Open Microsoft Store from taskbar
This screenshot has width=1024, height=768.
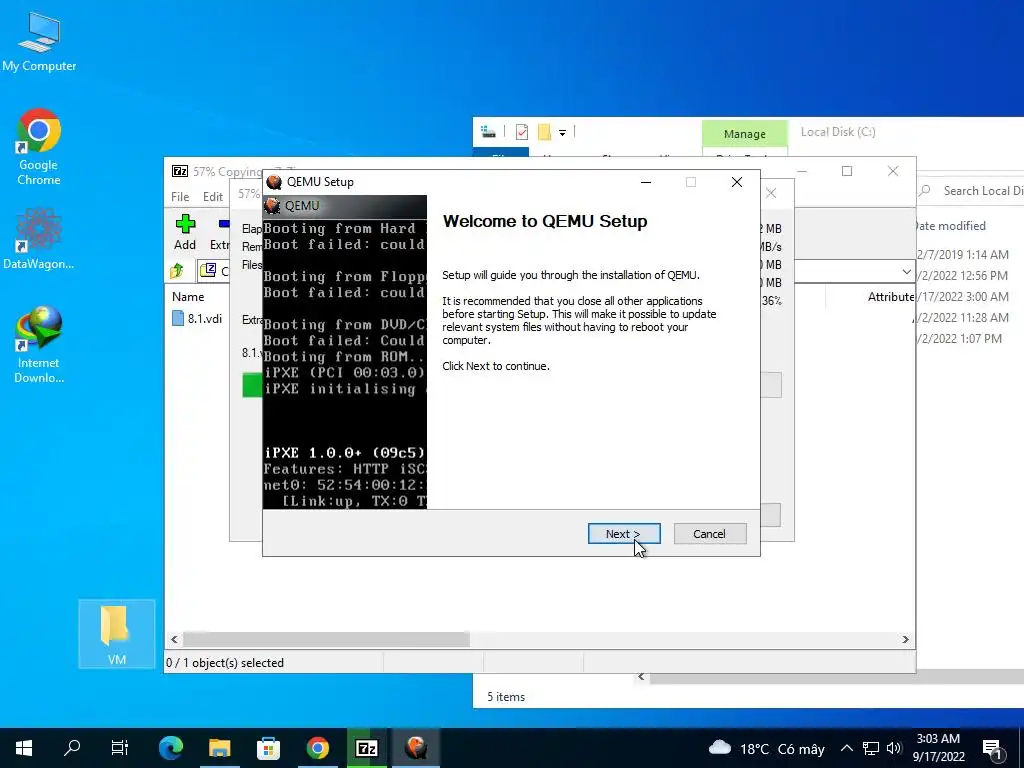click(268, 748)
